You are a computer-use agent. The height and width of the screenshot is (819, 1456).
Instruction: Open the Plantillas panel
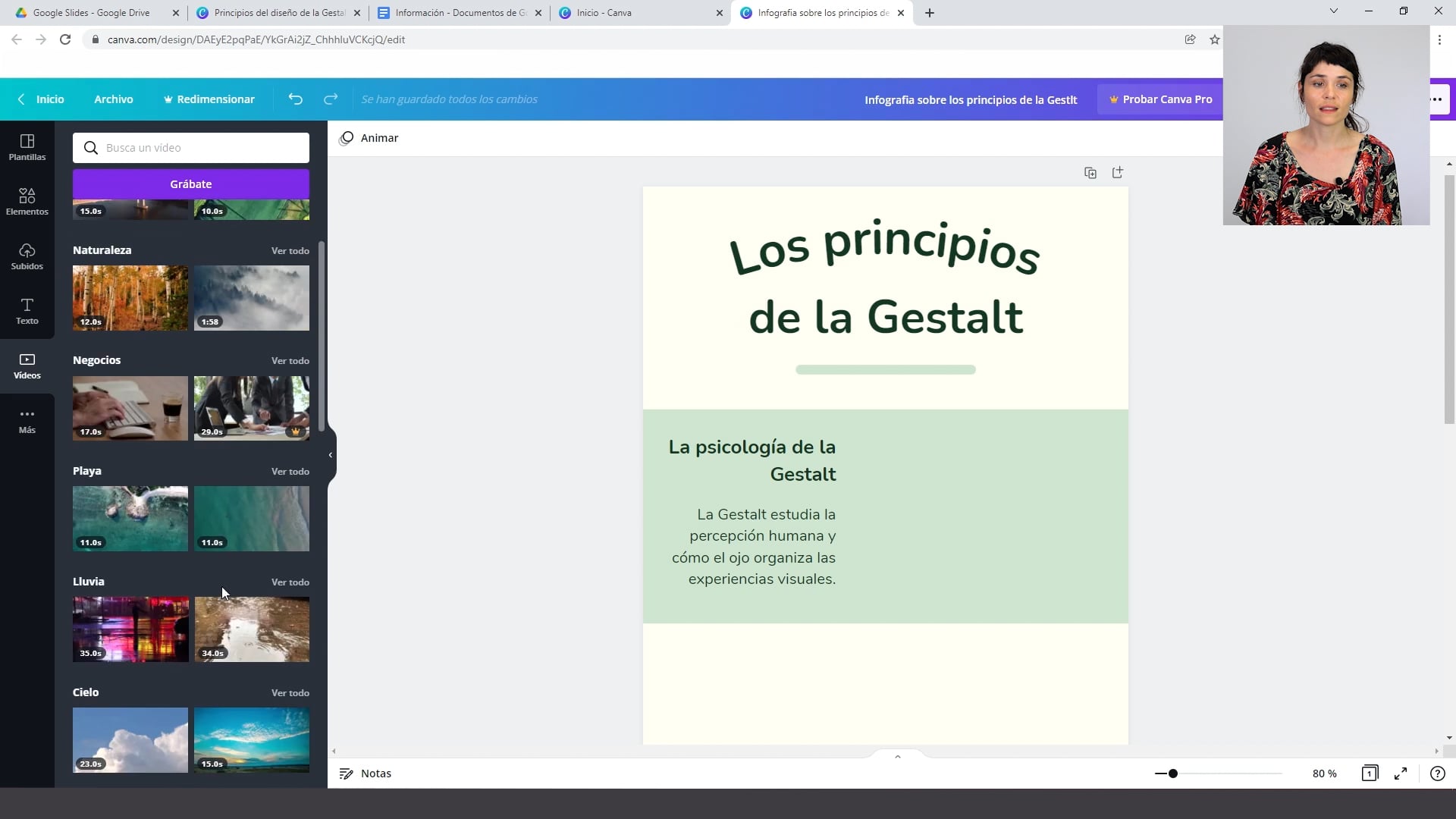point(27,146)
